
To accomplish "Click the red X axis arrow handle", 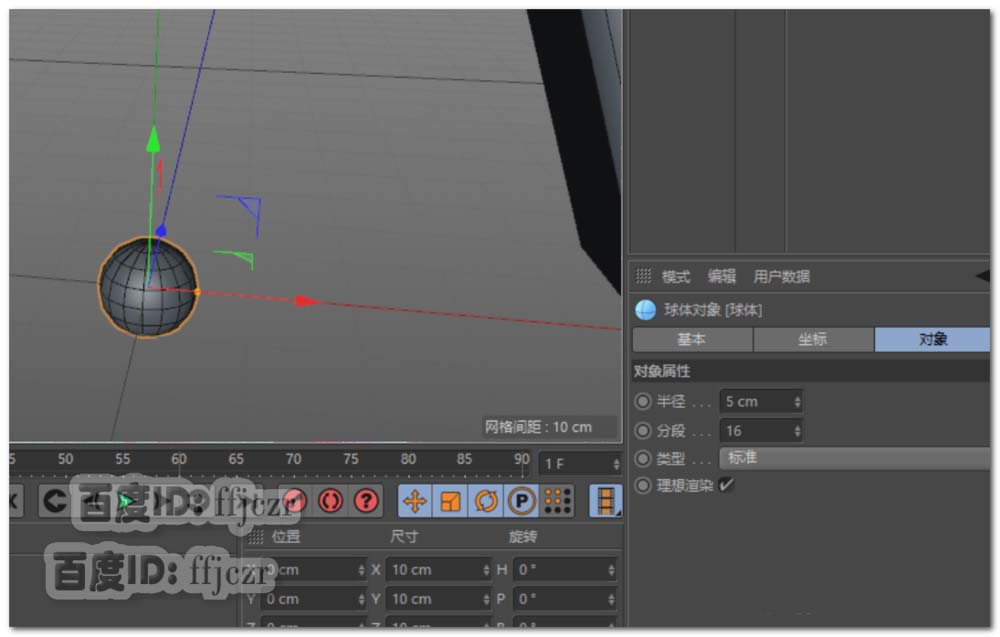I will coord(308,301).
